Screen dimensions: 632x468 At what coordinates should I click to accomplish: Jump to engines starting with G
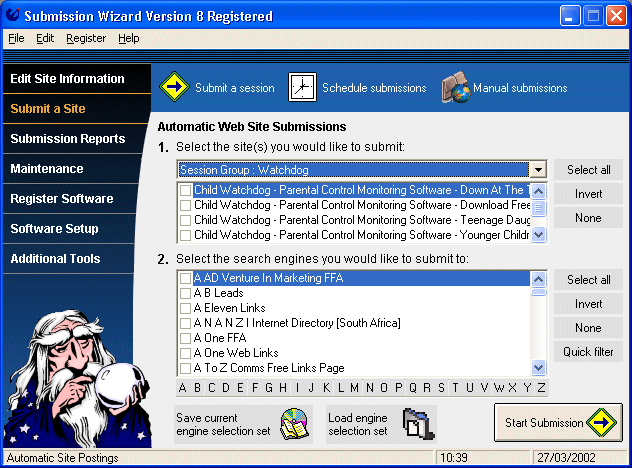(x=269, y=388)
